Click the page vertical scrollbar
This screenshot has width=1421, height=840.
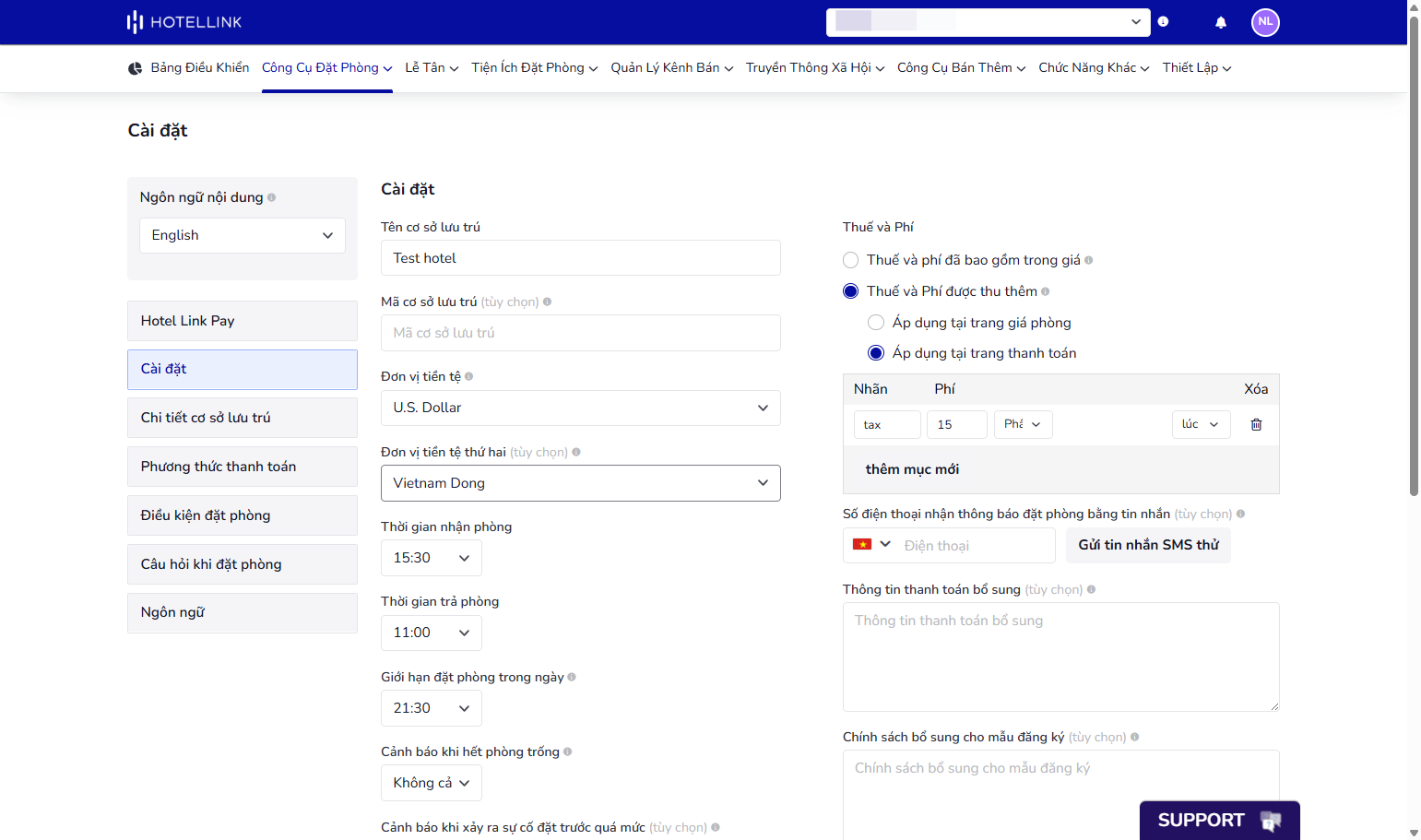point(1414,249)
